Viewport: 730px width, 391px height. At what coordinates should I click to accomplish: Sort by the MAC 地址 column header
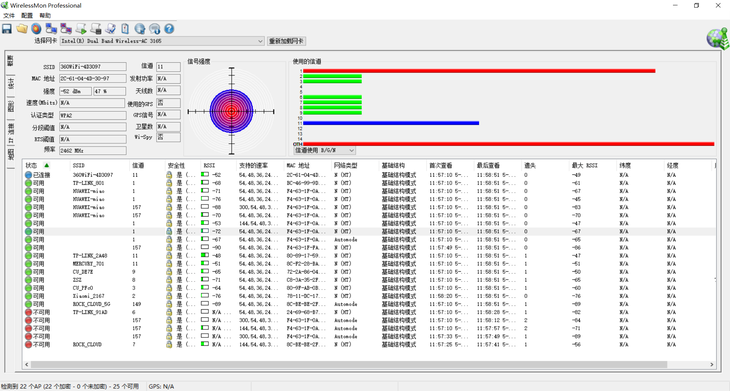tap(307, 165)
